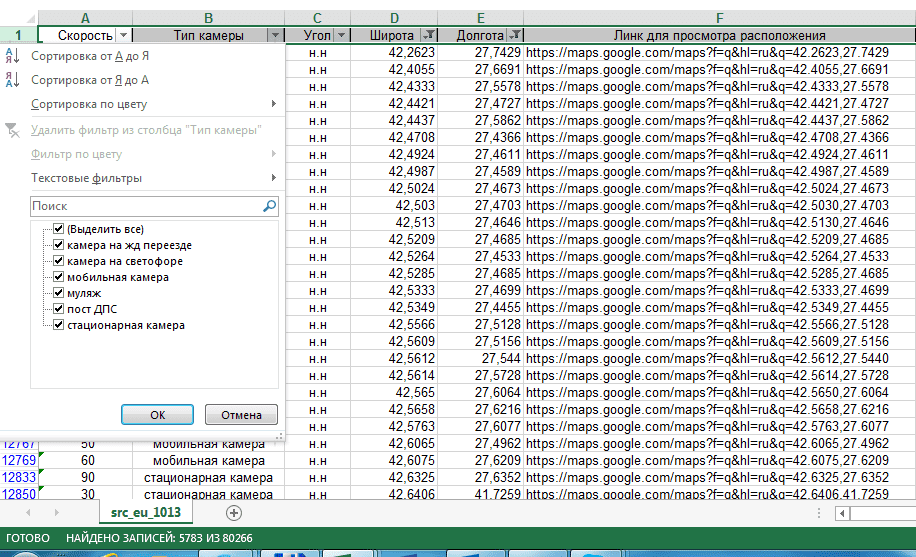Uncheck the муляж filter checkbox
Image resolution: width=916 pixels, height=557 pixels.
[x=59, y=293]
